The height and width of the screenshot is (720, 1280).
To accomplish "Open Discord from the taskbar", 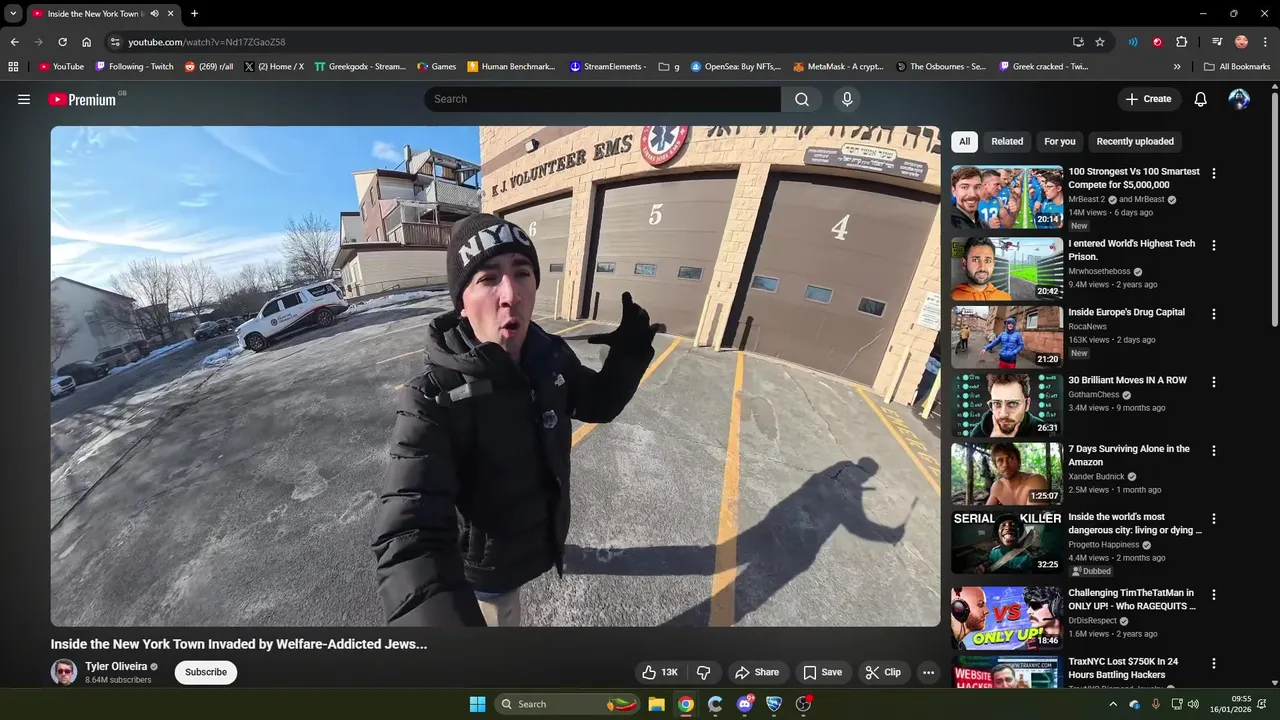I will pyautogui.click(x=745, y=704).
